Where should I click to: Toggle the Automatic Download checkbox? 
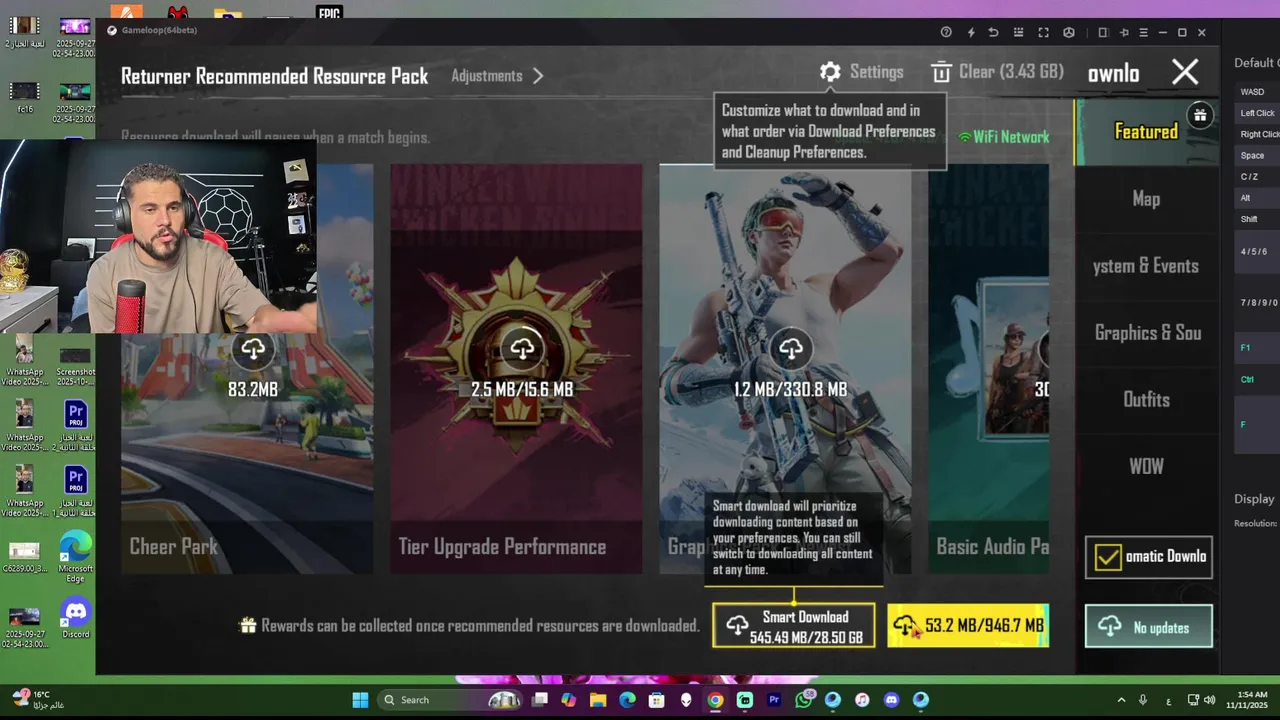click(x=1108, y=557)
